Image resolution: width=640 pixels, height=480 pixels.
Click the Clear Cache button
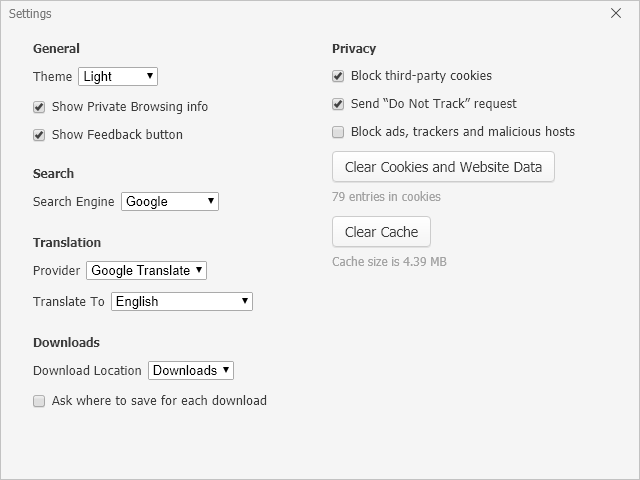[381, 232]
